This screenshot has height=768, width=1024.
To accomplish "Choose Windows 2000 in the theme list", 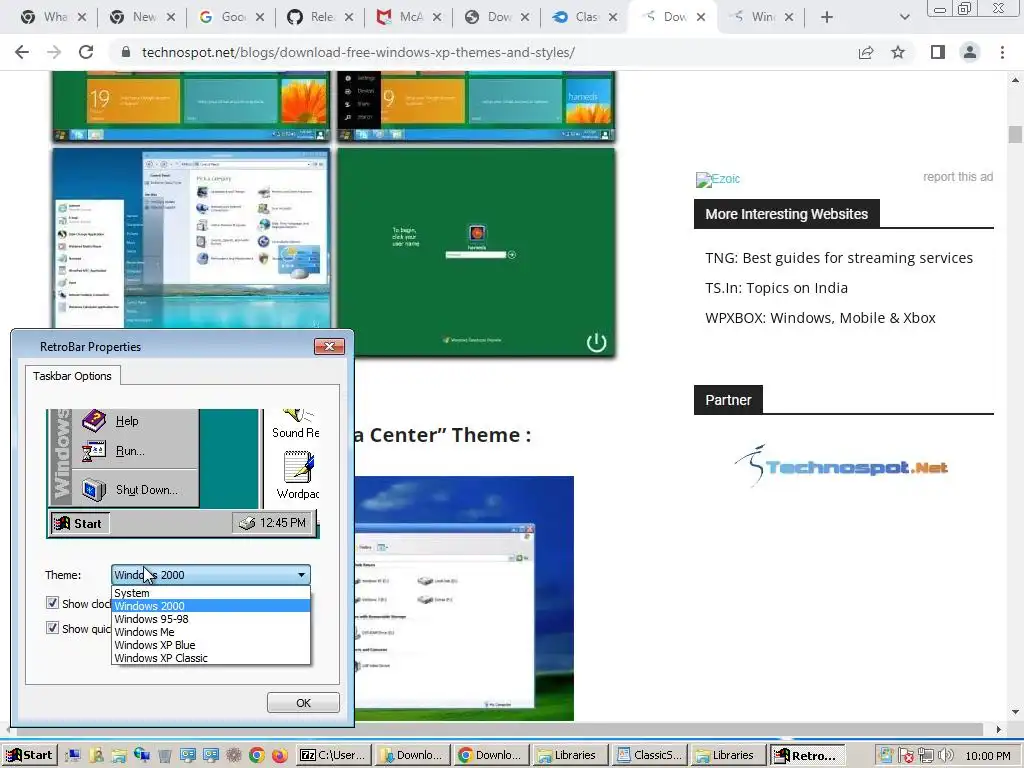I will [211, 606].
